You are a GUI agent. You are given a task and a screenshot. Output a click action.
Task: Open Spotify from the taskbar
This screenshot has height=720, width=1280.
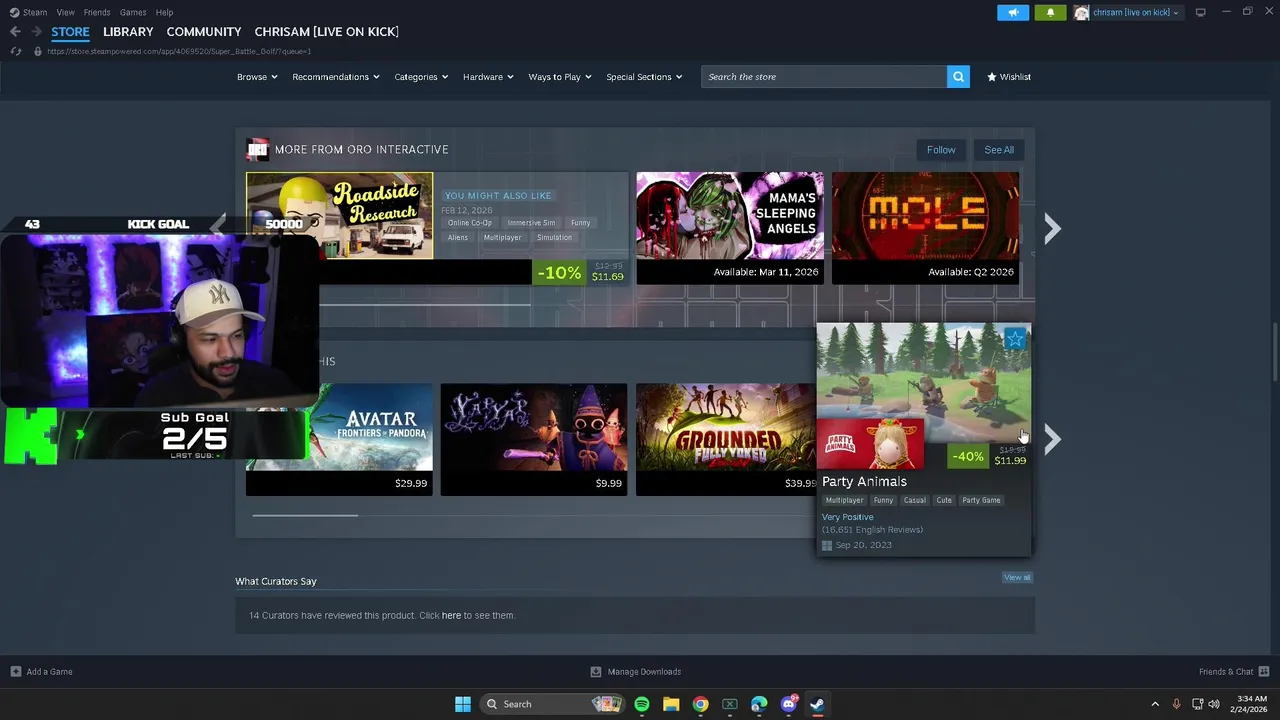(x=642, y=704)
